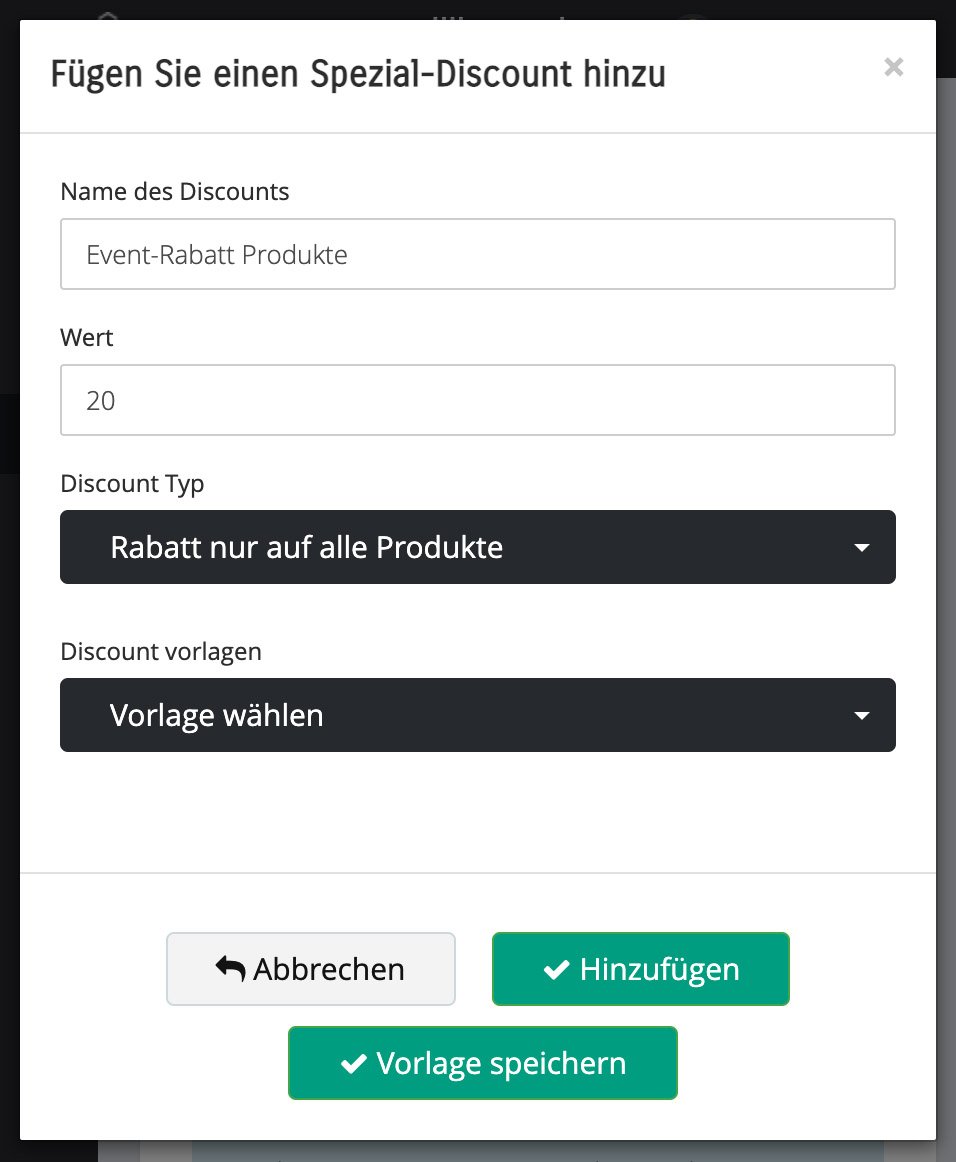Expand the discount template selection list
The width and height of the screenshot is (956, 1162).
point(478,715)
